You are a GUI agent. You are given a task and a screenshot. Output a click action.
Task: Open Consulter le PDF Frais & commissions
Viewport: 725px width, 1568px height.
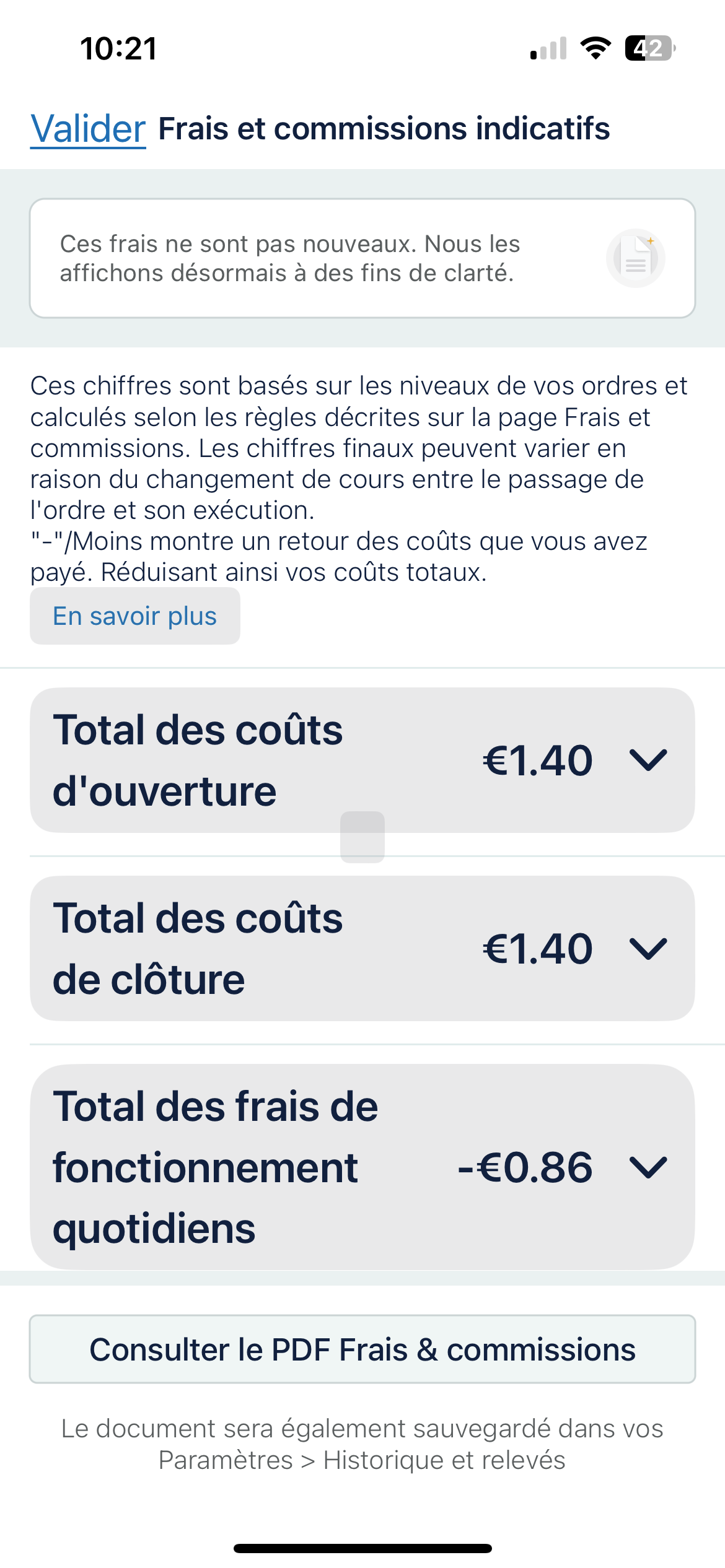[x=362, y=1349]
